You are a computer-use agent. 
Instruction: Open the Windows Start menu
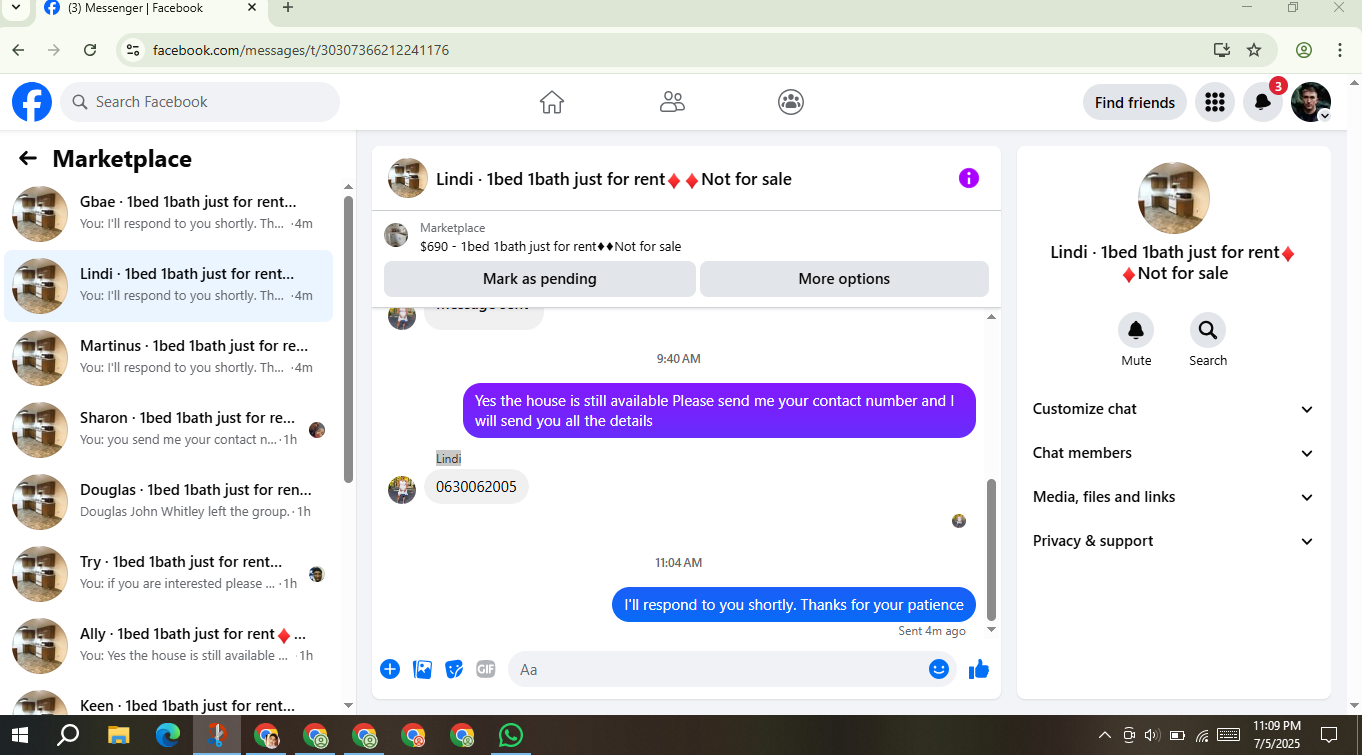click(x=20, y=736)
